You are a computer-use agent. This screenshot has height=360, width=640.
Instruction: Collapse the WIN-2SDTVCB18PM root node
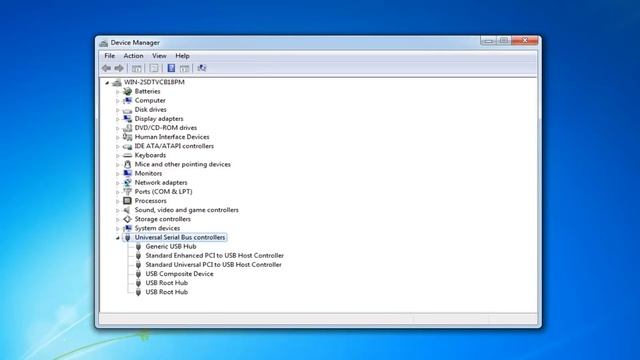(x=107, y=82)
